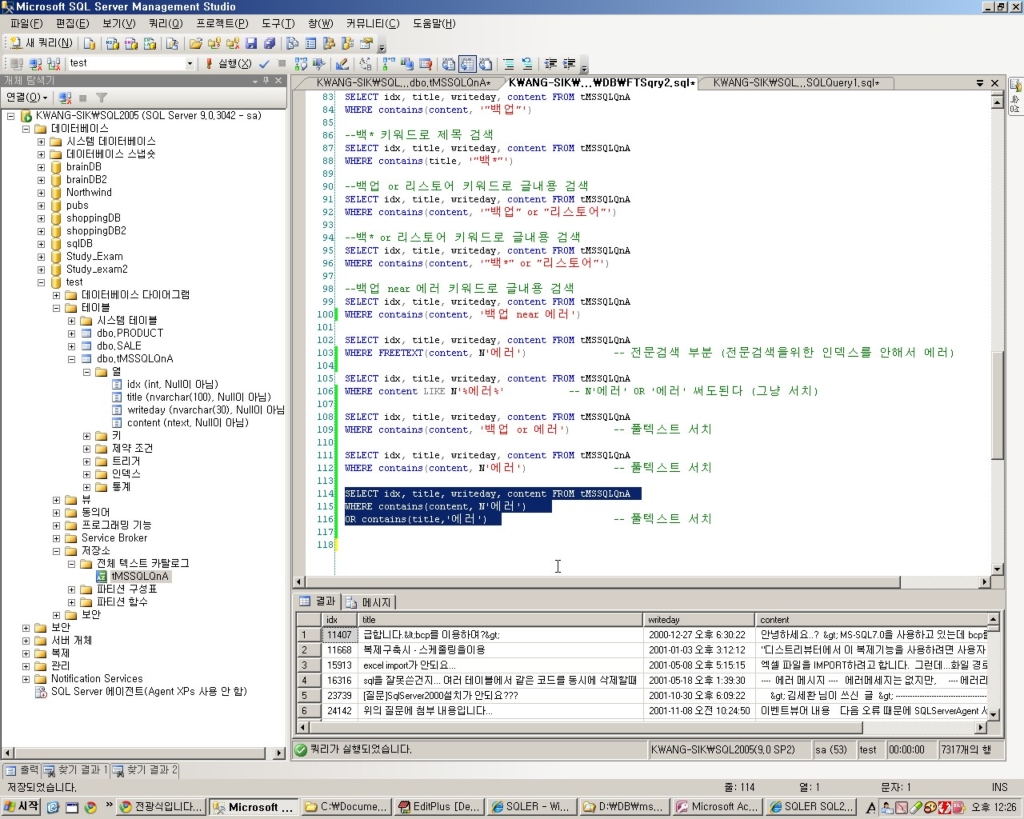Select the content (ntext) column item
Image resolution: width=1024 pixels, height=819 pixels.
click(x=188, y=423)
